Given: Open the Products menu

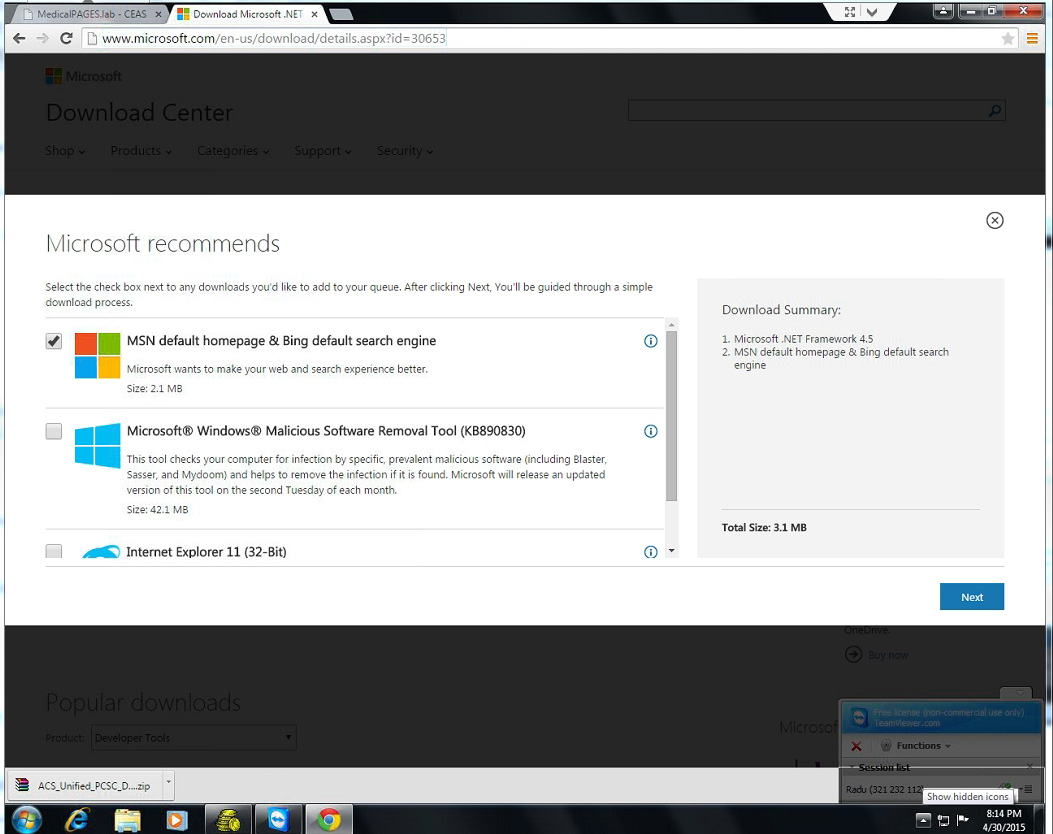Looking at the screenshot, I should pyautogui.click(x=141, y=151).
